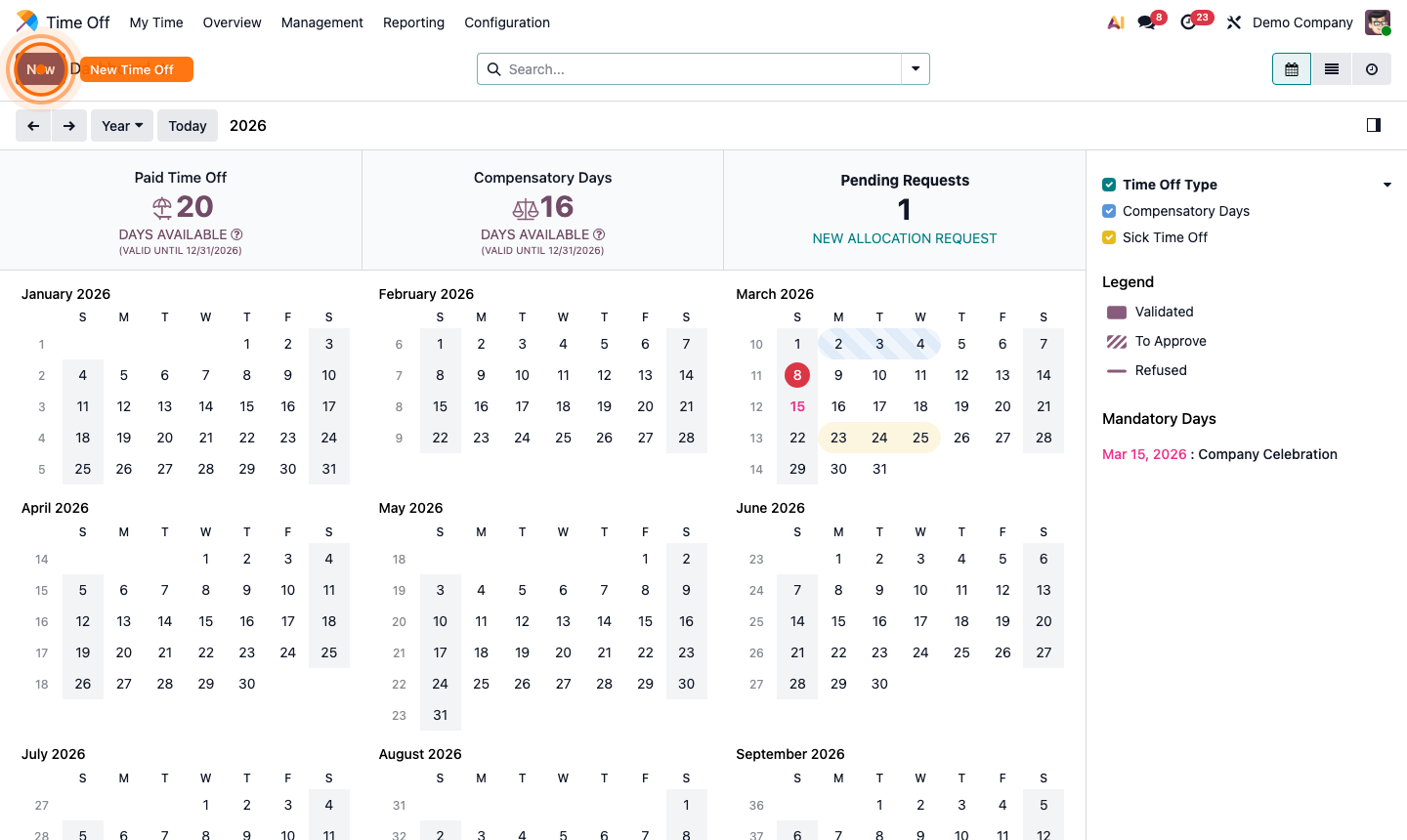Screen dimensions: 1407x840
Task: Go to the Reporting menu
Action: click(413, 21)
